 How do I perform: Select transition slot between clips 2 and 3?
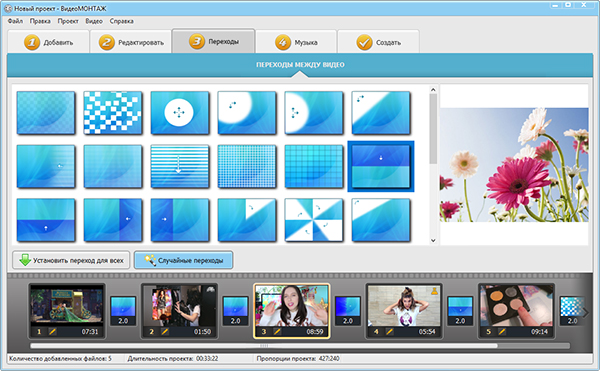click(235, 311)
